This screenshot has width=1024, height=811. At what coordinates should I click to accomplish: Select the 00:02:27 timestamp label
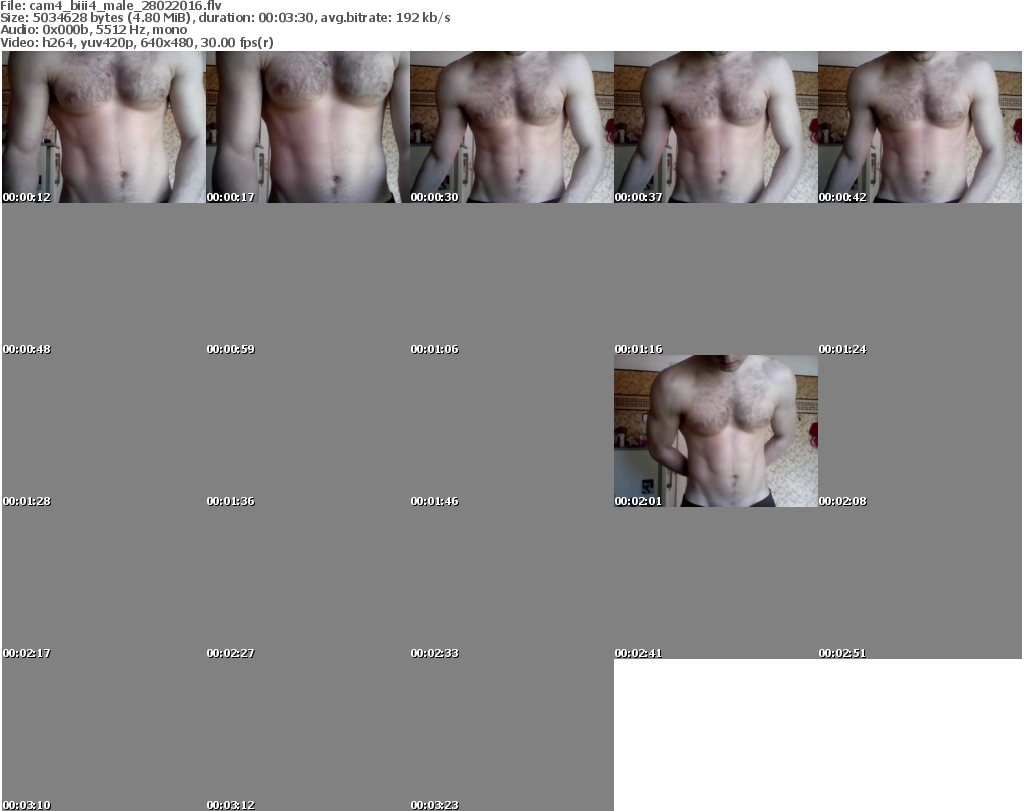(x=231, y=653)
